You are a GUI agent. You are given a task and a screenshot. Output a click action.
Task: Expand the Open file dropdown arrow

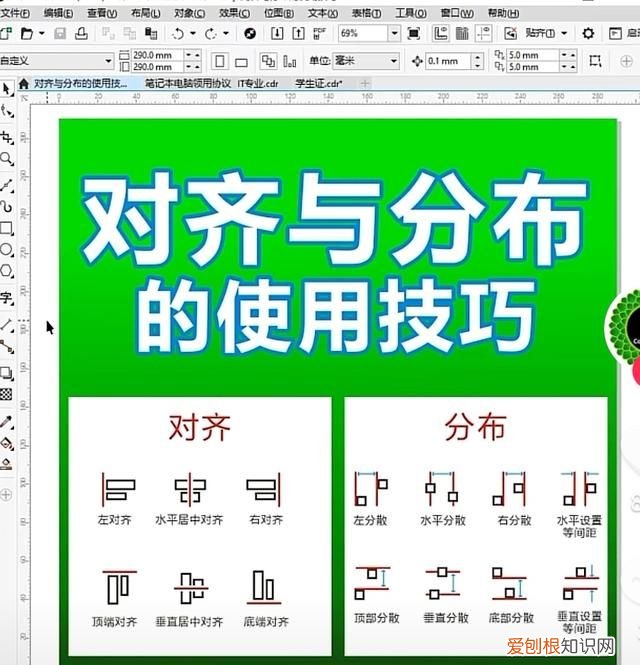42,33
